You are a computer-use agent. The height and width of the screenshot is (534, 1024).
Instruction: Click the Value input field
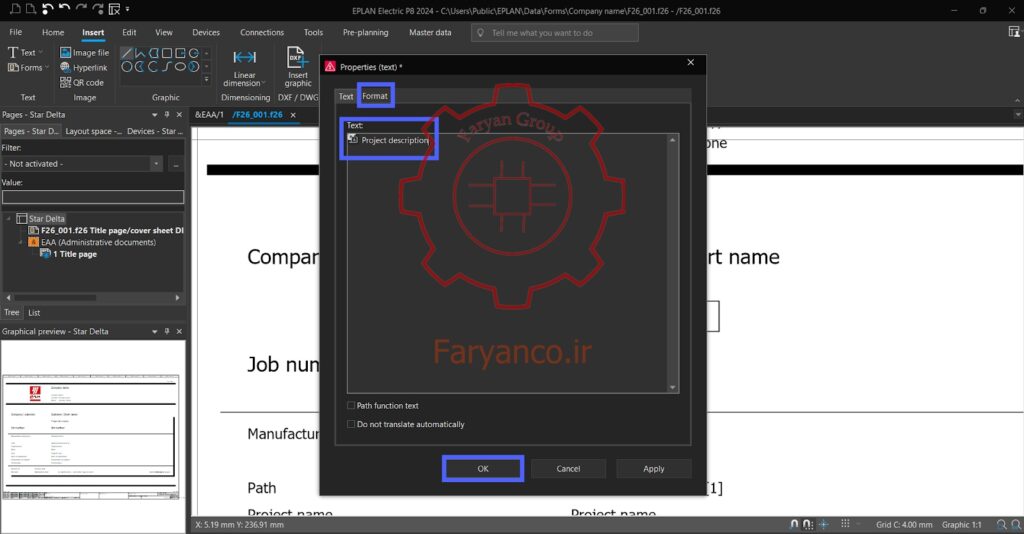tap(93, 197)
